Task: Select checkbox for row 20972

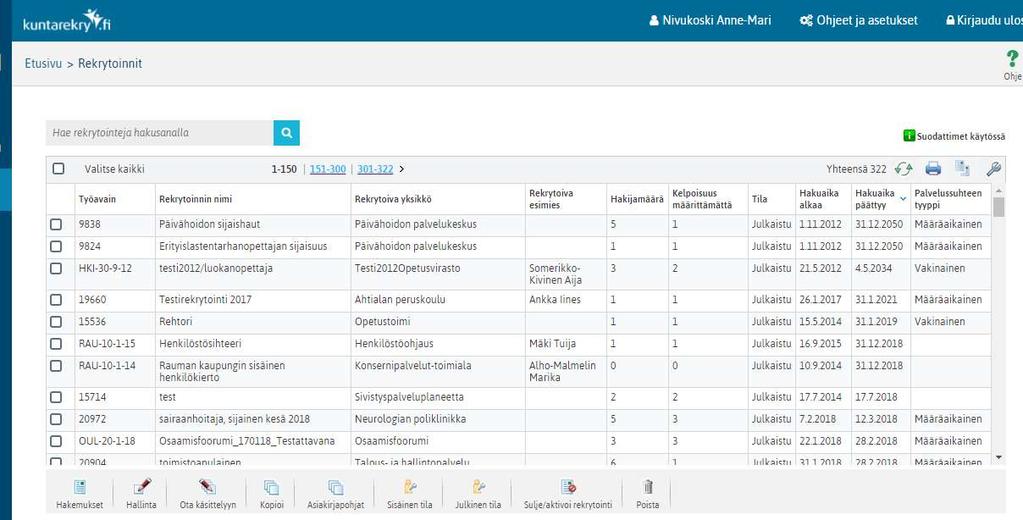Action: click(56, 420)
